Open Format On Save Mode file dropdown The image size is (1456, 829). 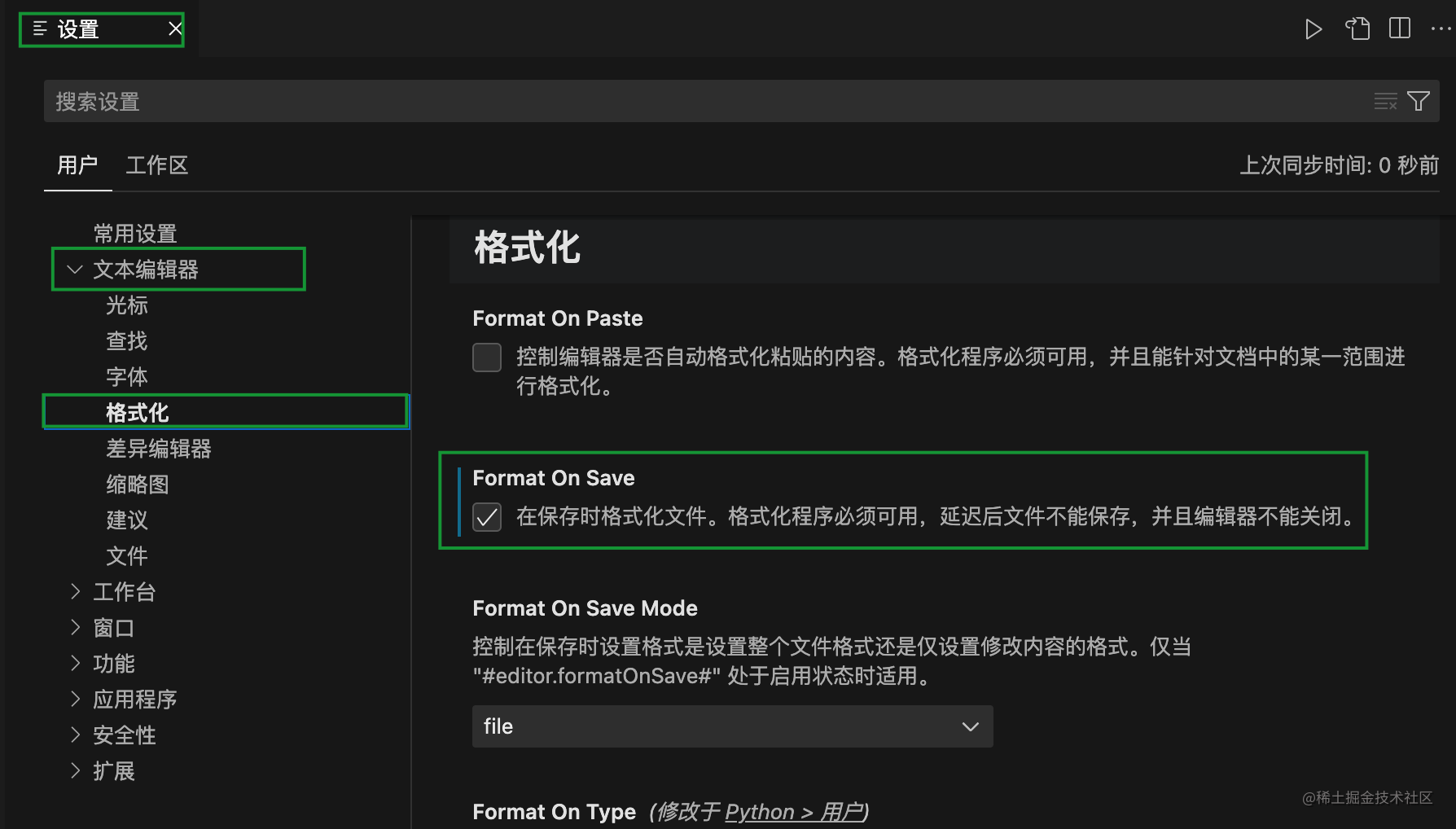(x=733, y=726)
